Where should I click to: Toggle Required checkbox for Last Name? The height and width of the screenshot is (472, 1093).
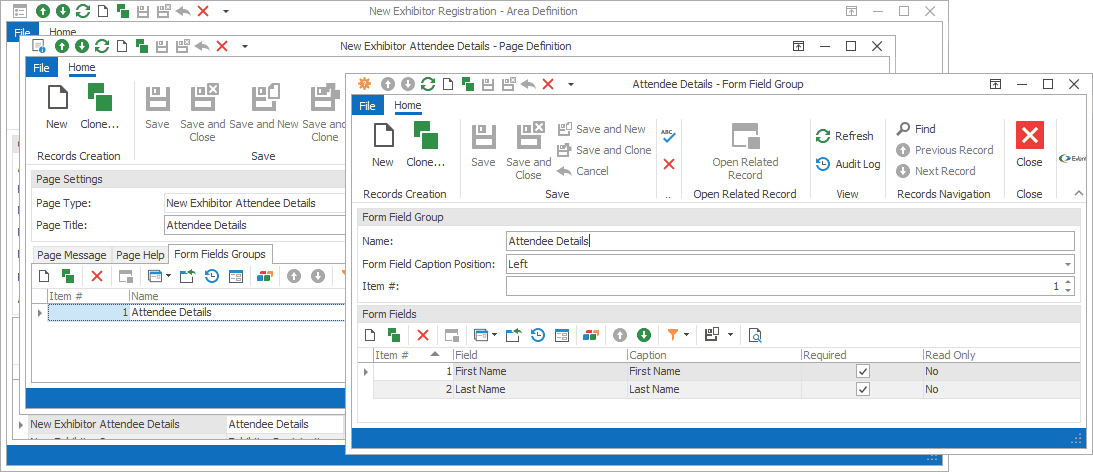tap(863, 389)
